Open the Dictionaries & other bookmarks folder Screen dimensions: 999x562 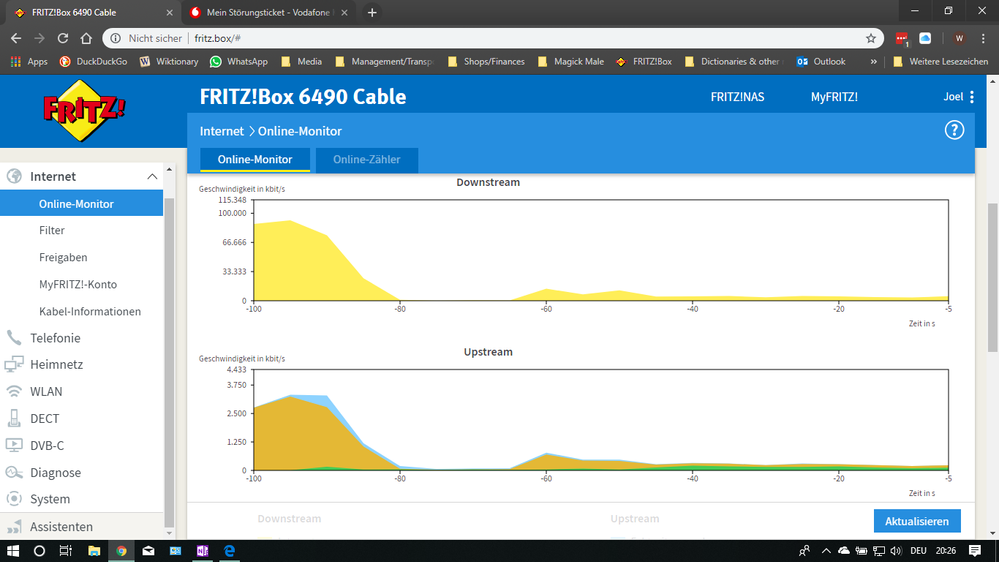tap(733, 62)
